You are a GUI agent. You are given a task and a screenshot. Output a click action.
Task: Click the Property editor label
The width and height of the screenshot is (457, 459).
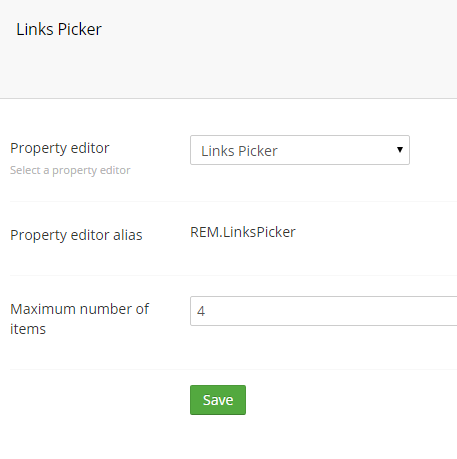pos(60,148)
